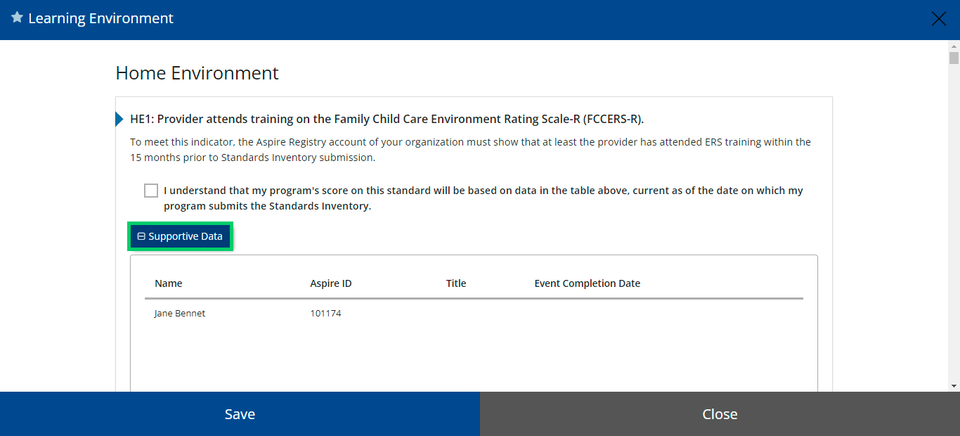Click Aspire ID 101174 cell
Screen dimensions: 960x436
(326, 314)
